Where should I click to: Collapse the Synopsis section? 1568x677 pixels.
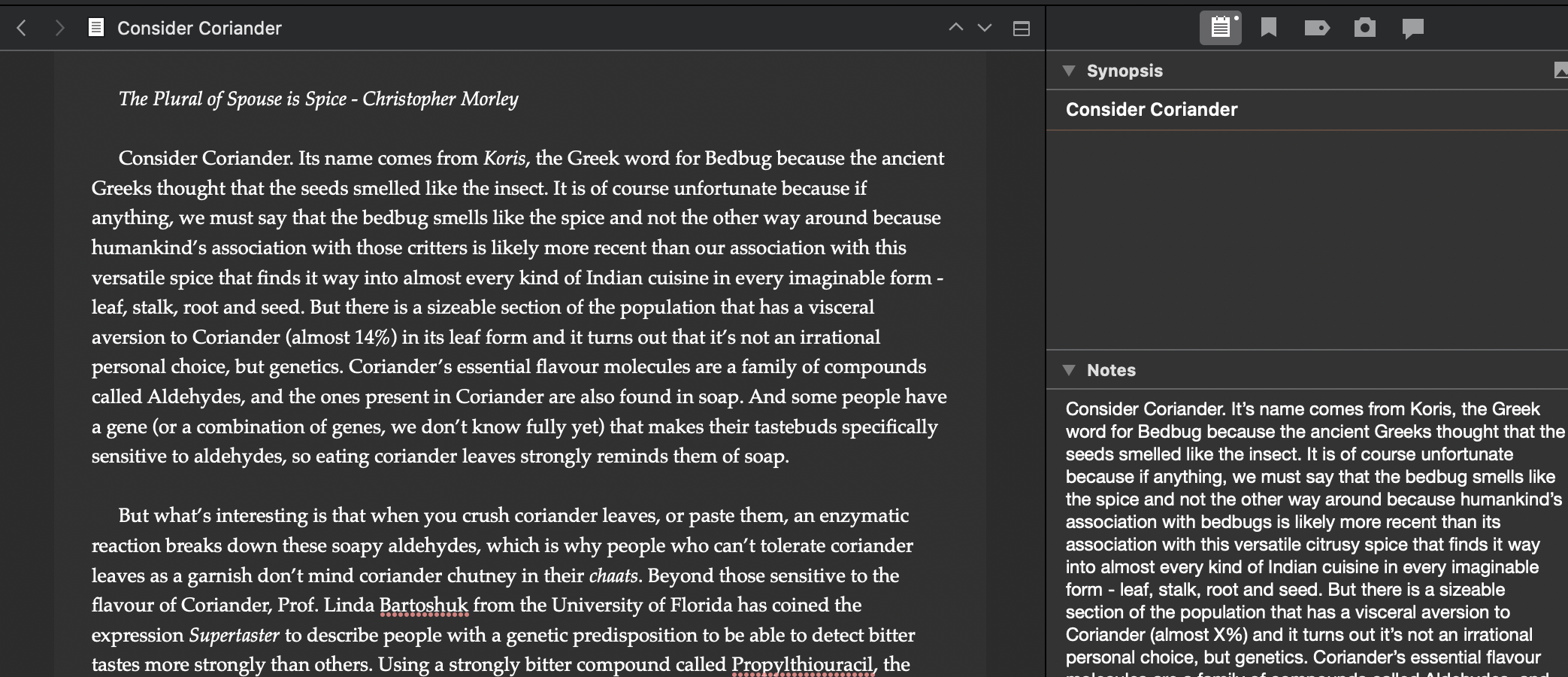pos(1069,71)
